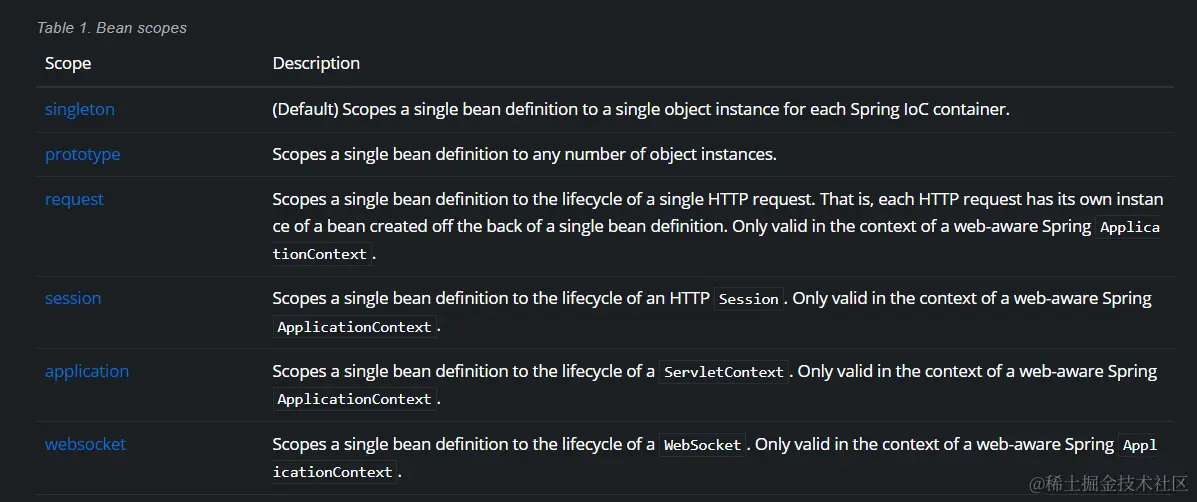Click the tionContext code fragment in the request row

[322, 254]
